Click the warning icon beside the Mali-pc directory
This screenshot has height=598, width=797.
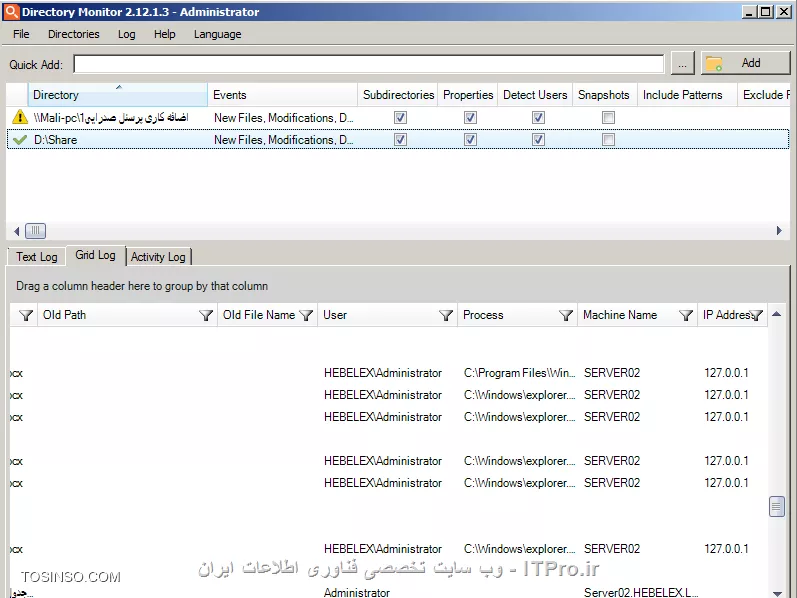(x=20, y=117)
